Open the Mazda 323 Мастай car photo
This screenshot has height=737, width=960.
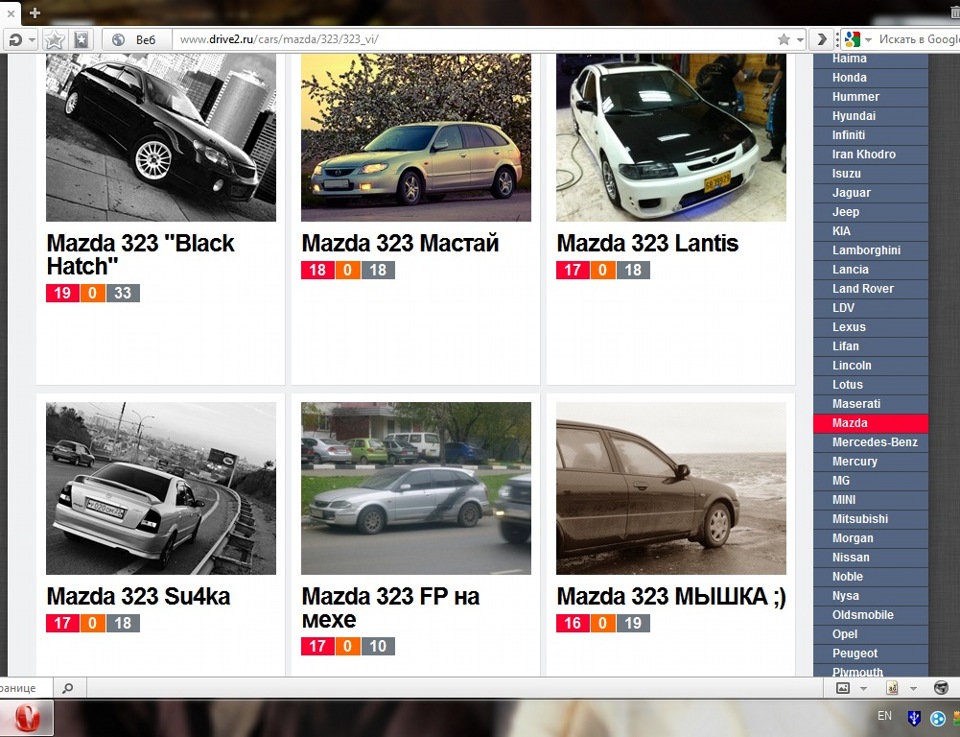pyautogui.click(x=416, y=137)
